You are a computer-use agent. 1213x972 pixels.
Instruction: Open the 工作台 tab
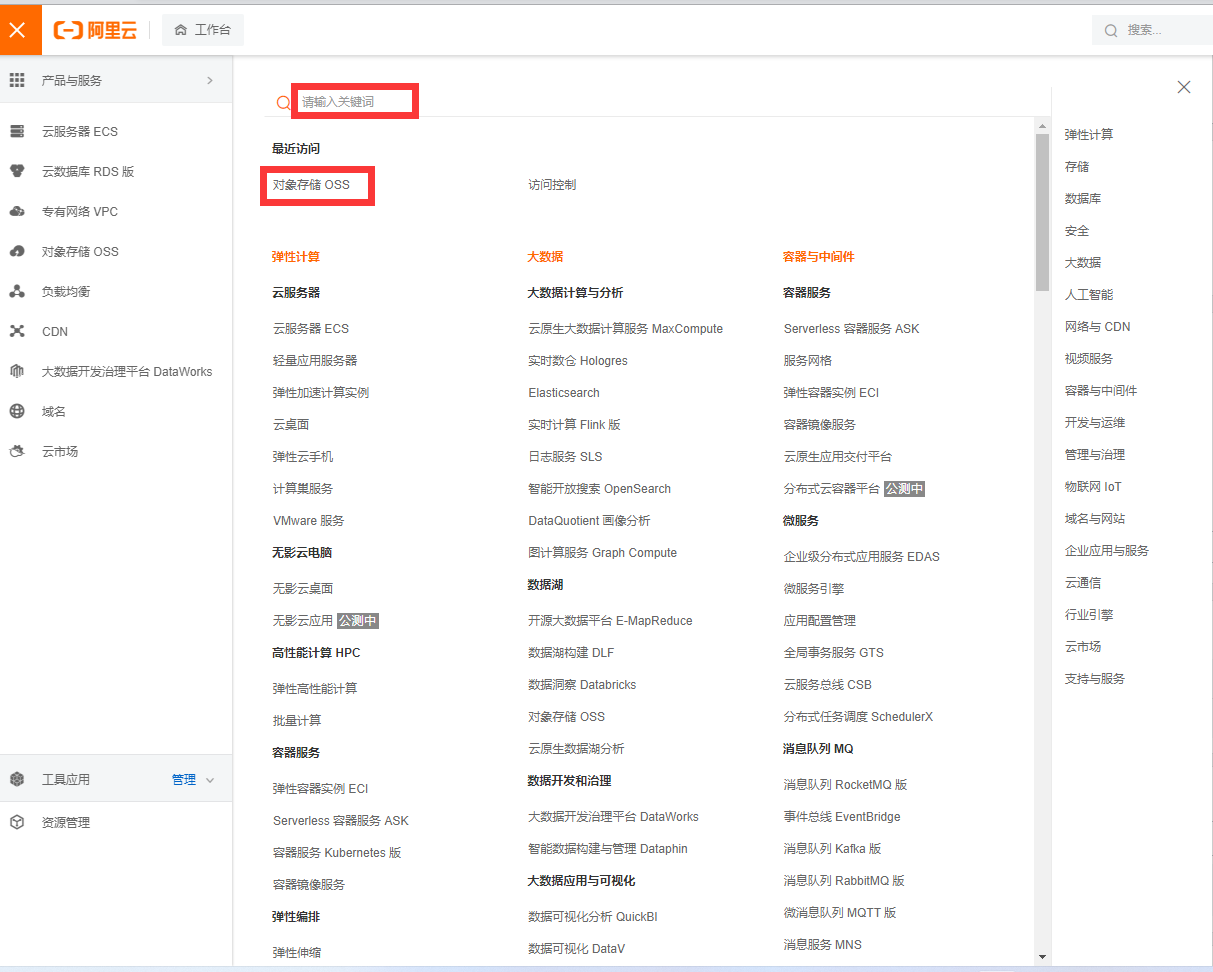[x=203, y=30]
